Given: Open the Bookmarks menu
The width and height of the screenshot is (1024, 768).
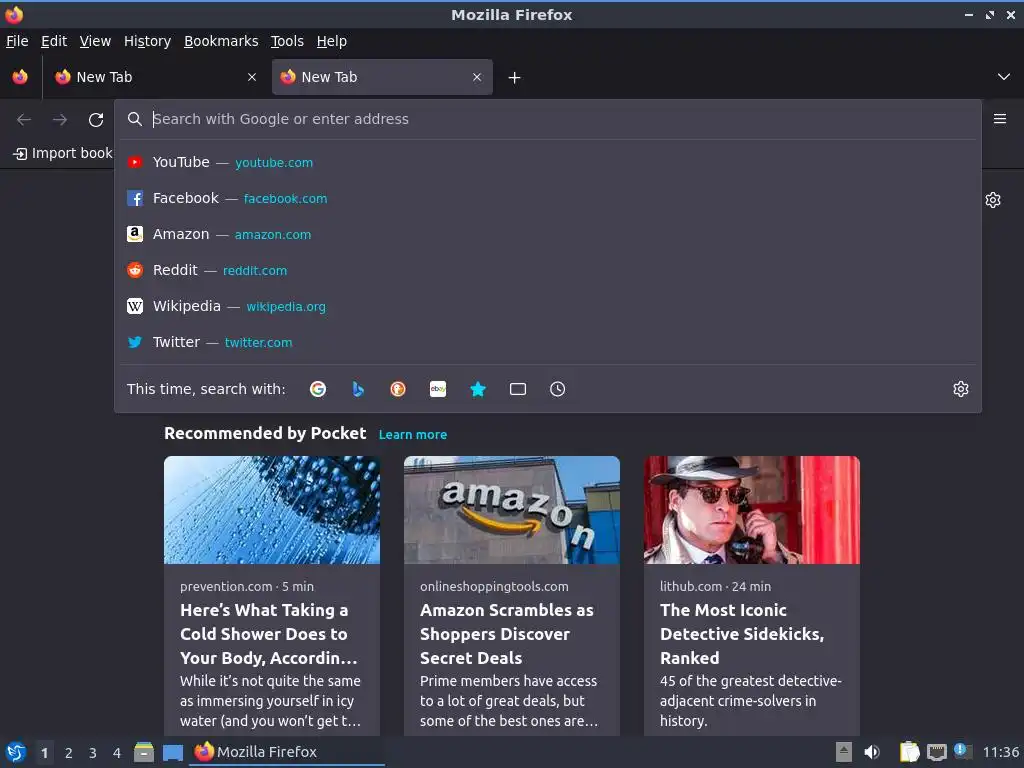Looking at the screenshot, I should click(x=221, y=41).
